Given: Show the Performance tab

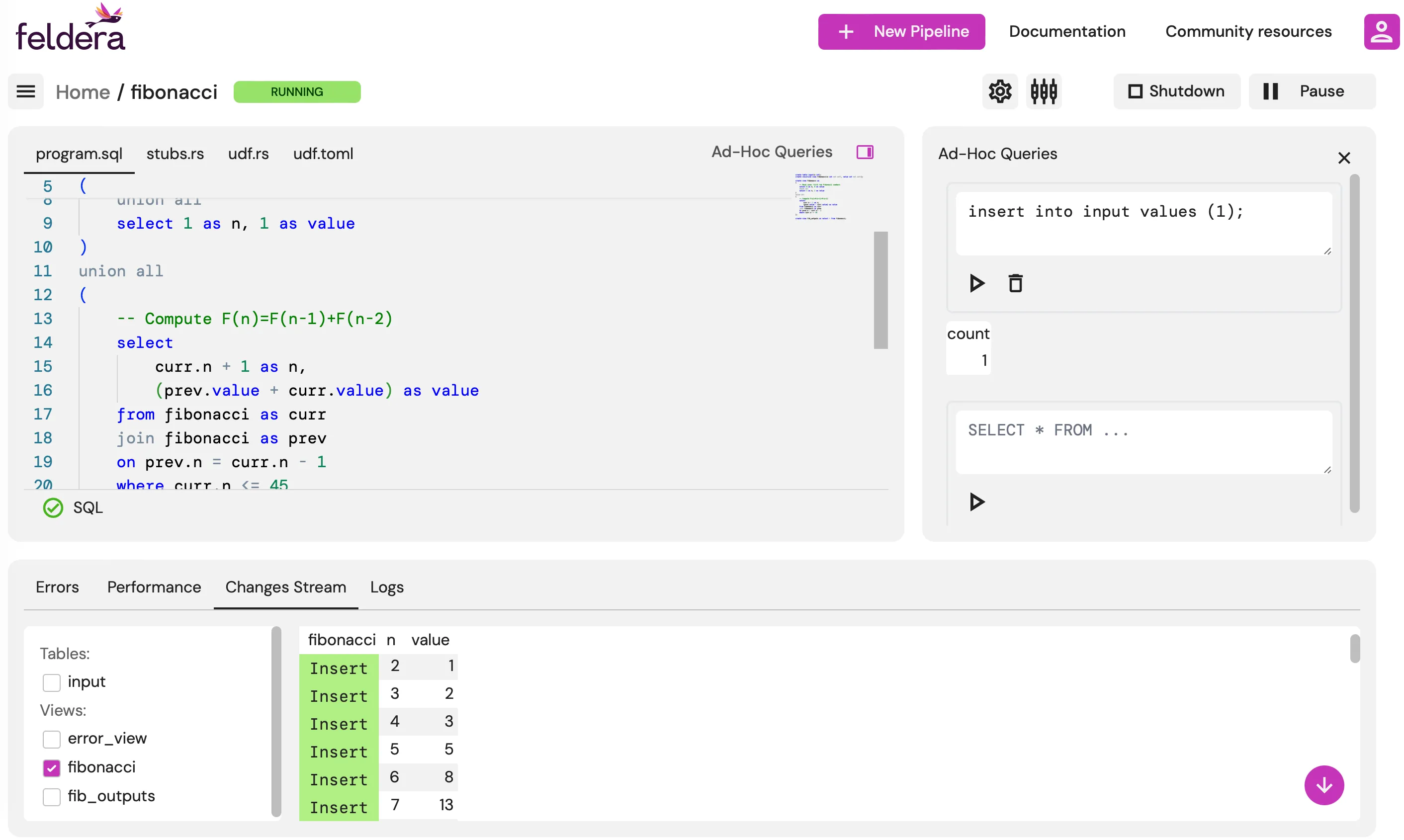Looking at the screenshot, I should click(154, 587).
